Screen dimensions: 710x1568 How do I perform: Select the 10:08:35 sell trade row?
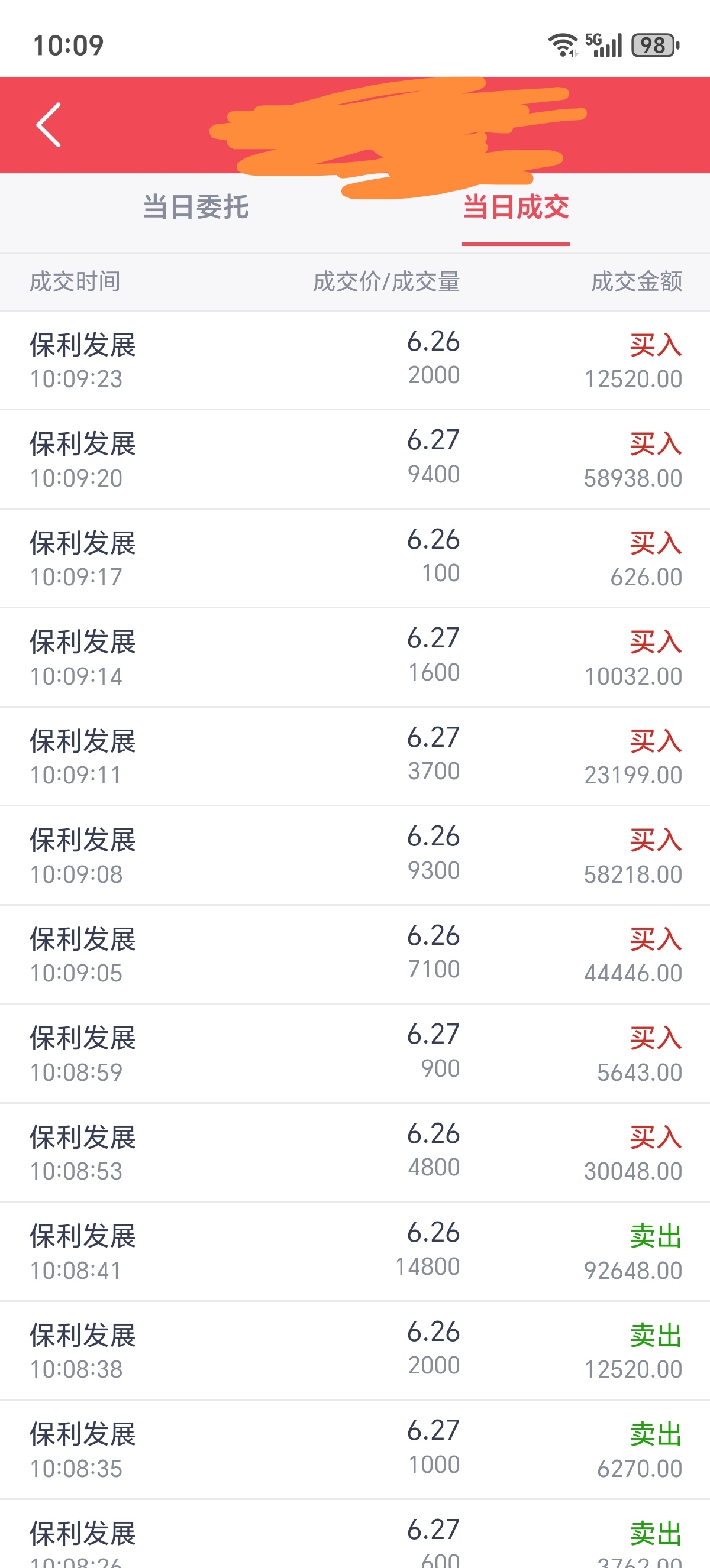pyautogui.click(x=355, y=1450)
